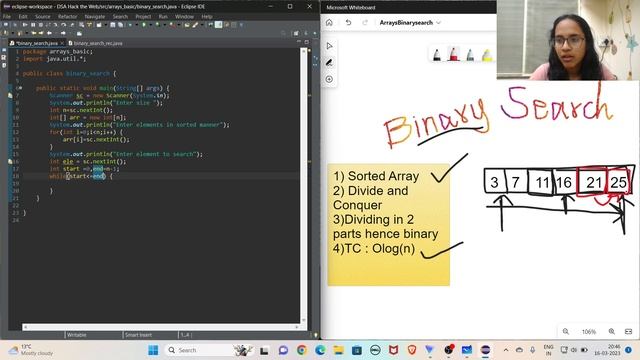Click the Writable status in Eclipse status bar
Image resolution: width=640 pixels, height=360 pixels.
77,335
